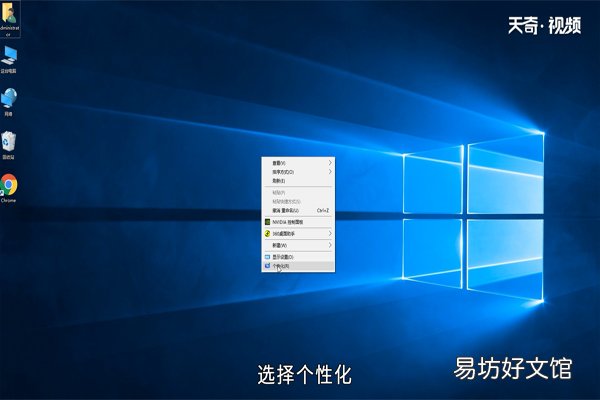Screen dimensions: 600x400
Task: Click greyed-out 粘贴快捷方式(S) entry
Action: [298, 201]
